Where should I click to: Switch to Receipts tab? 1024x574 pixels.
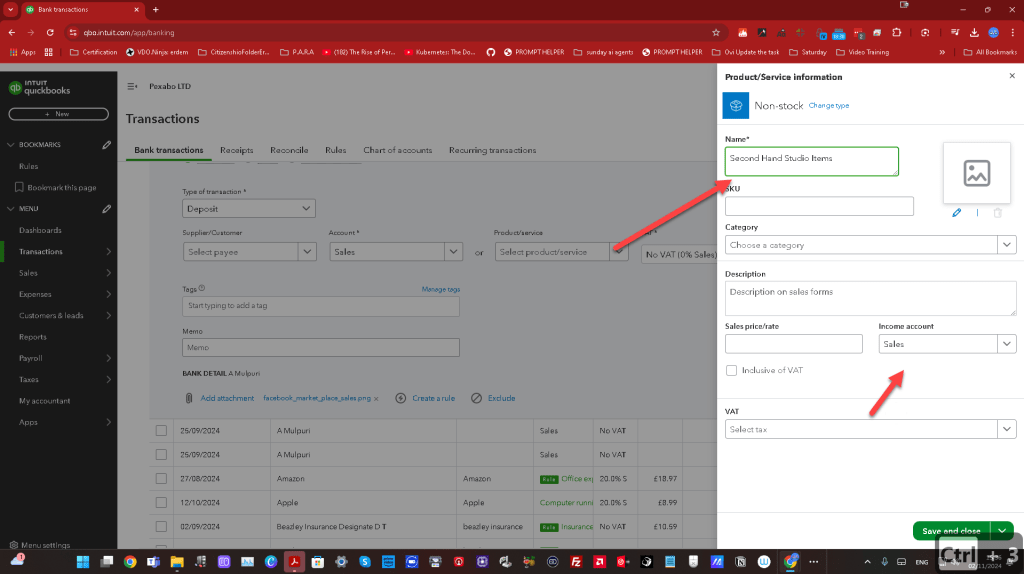coord(236,150)
